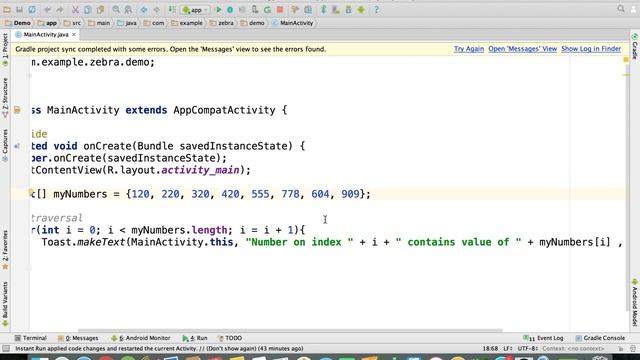Stop the app with red square icon
This screenshot has height=360, width=640.
click(x=280, y=9)
